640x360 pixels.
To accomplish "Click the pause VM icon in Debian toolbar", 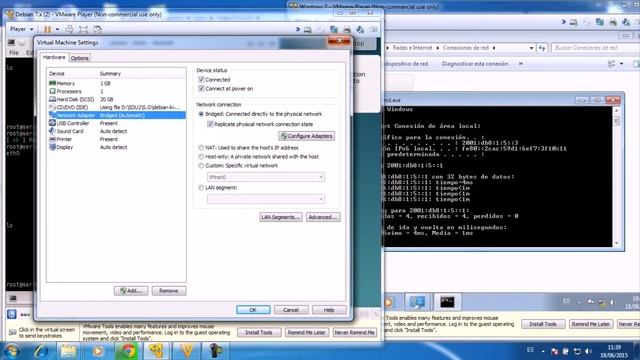I will coord(48,29).
